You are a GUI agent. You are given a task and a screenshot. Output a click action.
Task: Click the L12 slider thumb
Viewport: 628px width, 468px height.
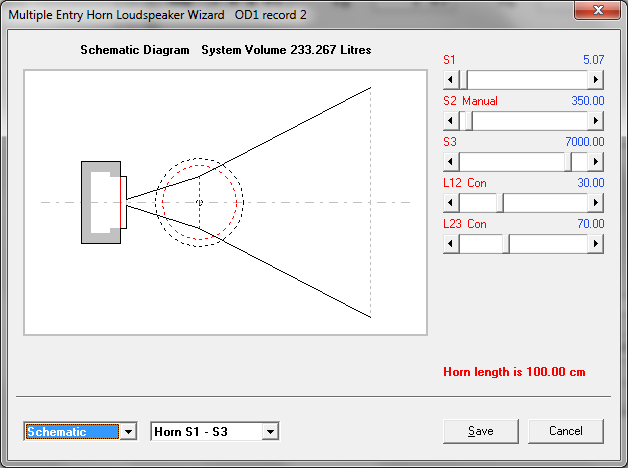click(x=500, y=203)
